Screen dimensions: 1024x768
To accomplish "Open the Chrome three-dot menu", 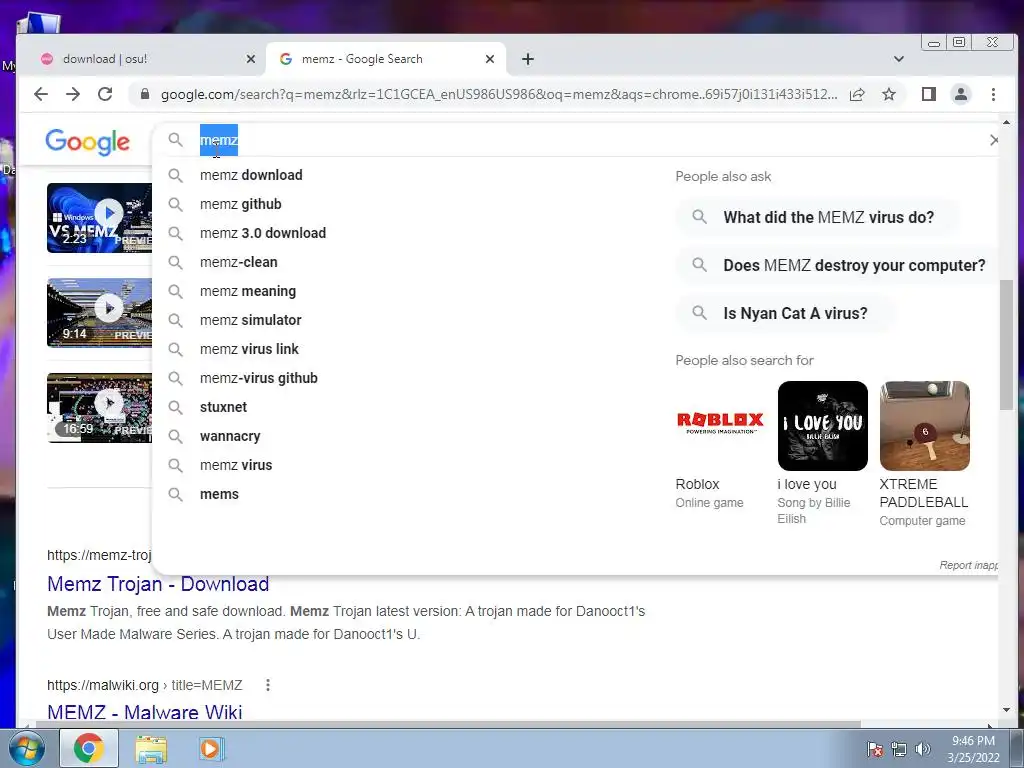I will pos(993,94).
